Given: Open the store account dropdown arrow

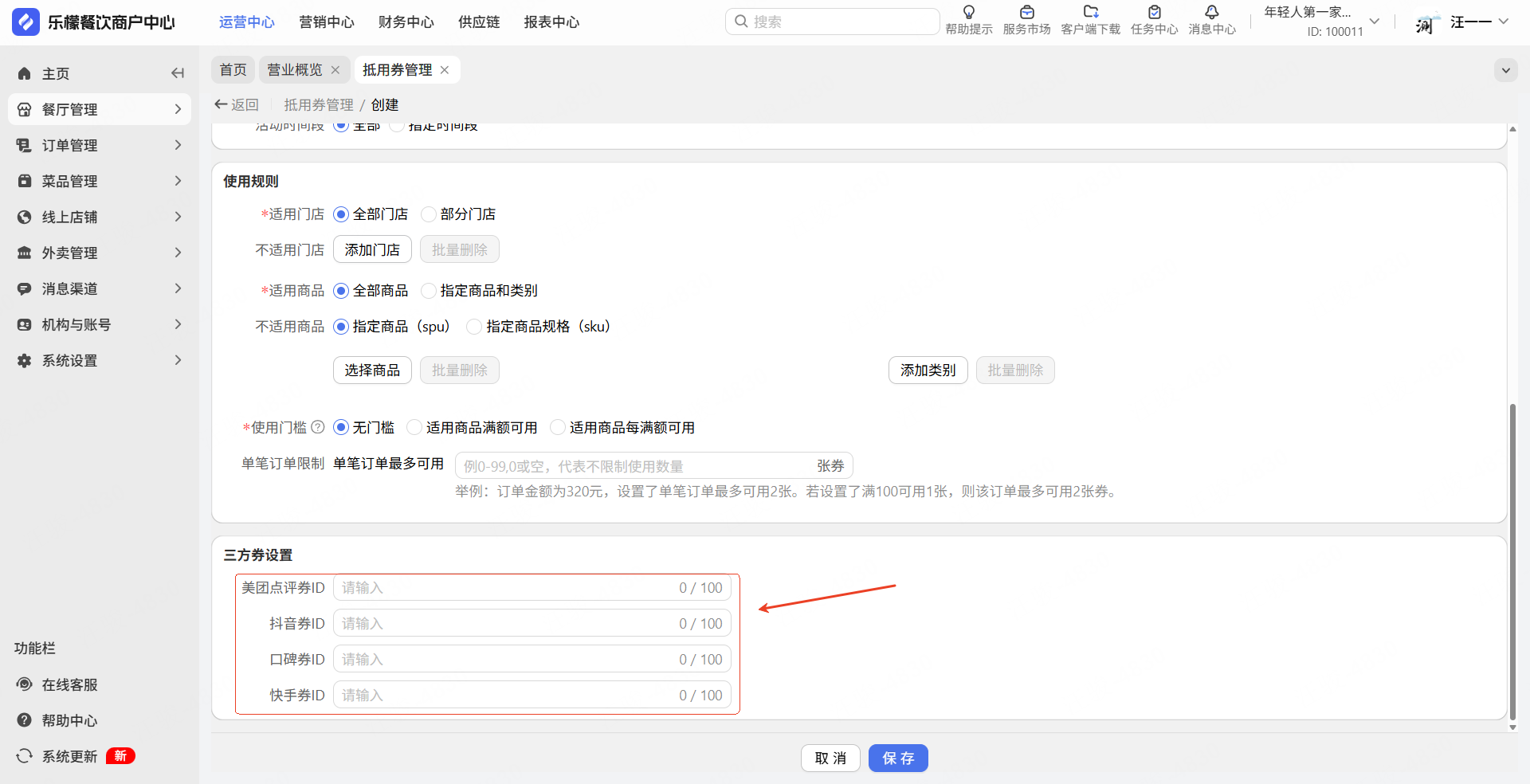Looking at the screenshot, I should 1374,22.
